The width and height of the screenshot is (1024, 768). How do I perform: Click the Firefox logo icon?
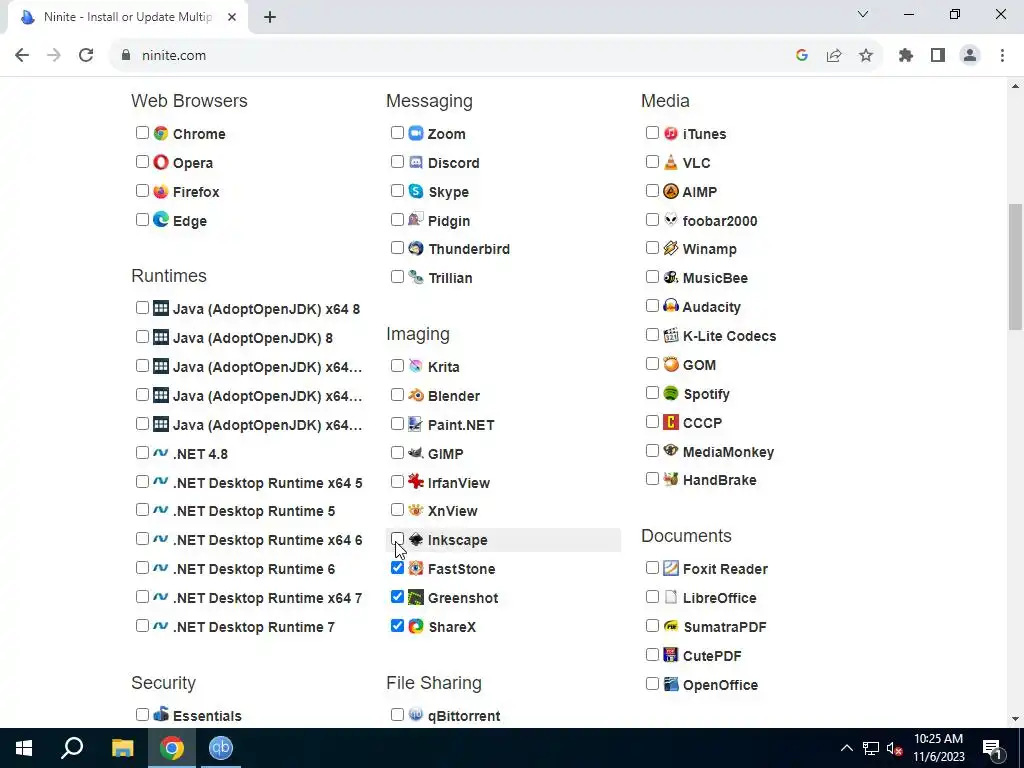click(x=161, y=191)
